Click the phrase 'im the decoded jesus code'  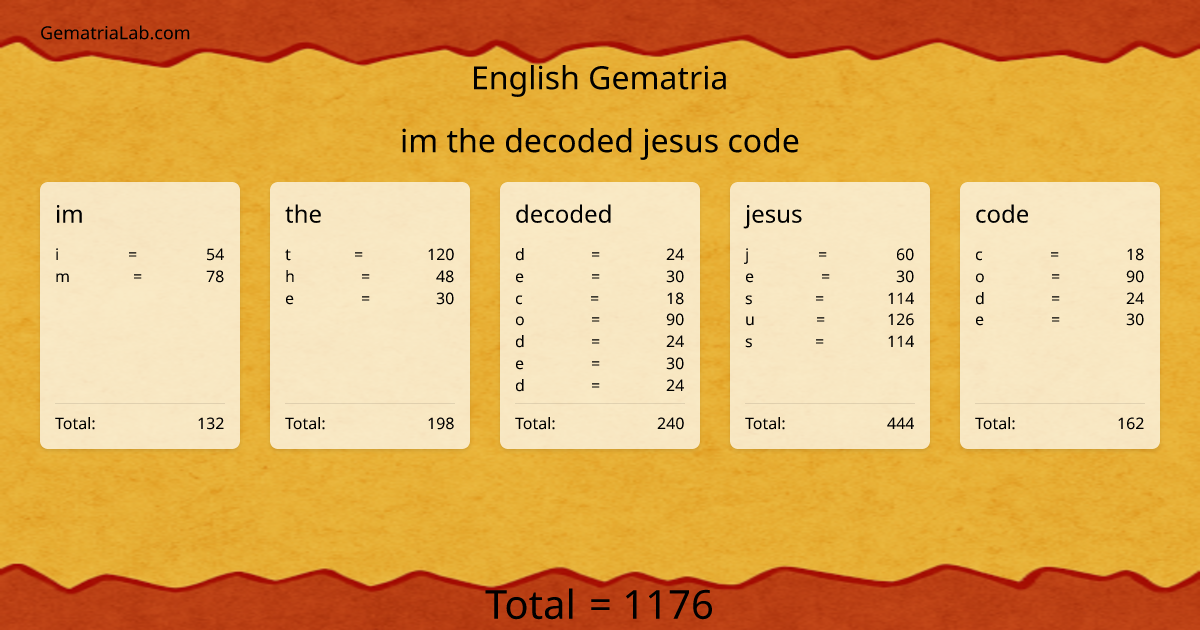(599, 141)
